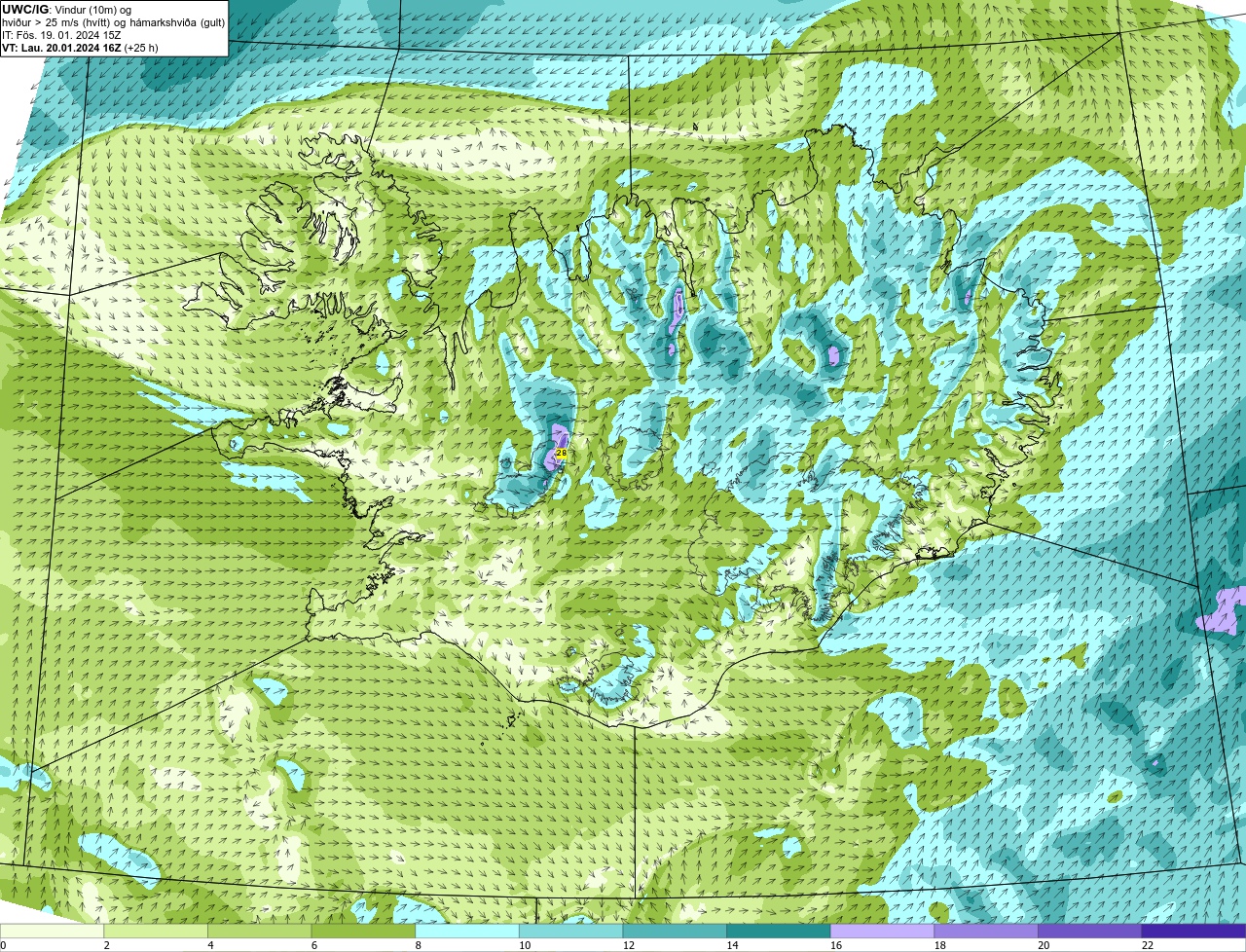Select the 'IT: Fös. 19. 01. 2024 15Z' line
The height and width of the screenshot is (952, 1246).
click(x=61, y=35)
